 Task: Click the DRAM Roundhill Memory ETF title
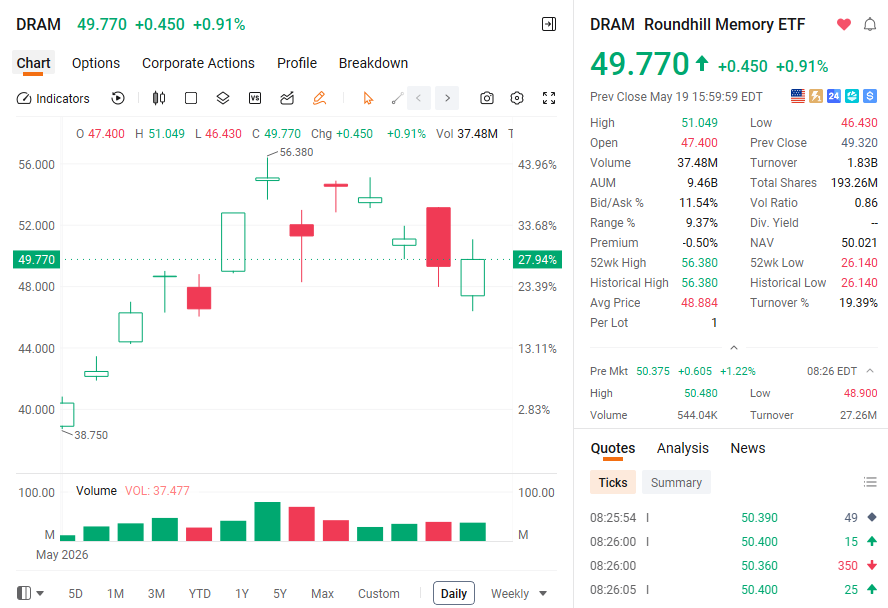tap(697, 24)
